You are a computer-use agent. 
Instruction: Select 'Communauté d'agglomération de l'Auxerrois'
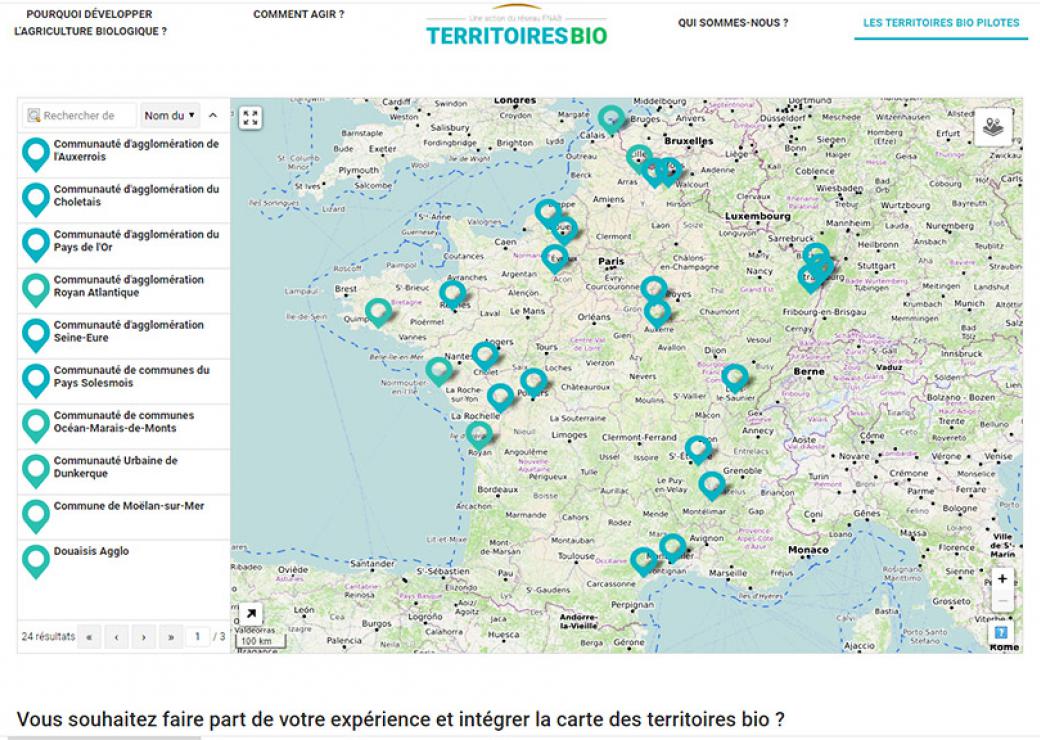[x=123, y=154]
